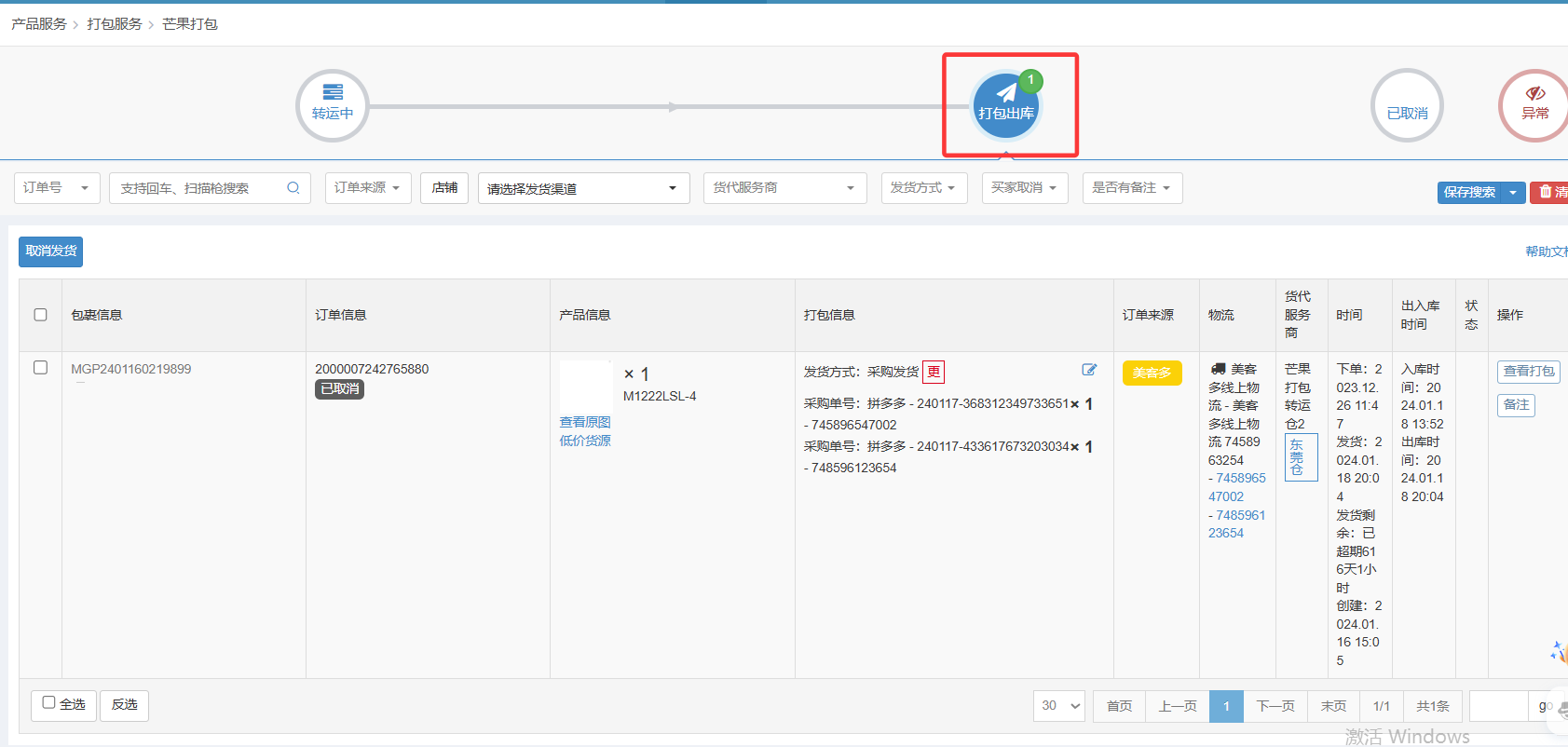Viewport: 1568px width, 747px height.
Task: Open the page size 30 dropdown
Action: [x=1060, y=706]
